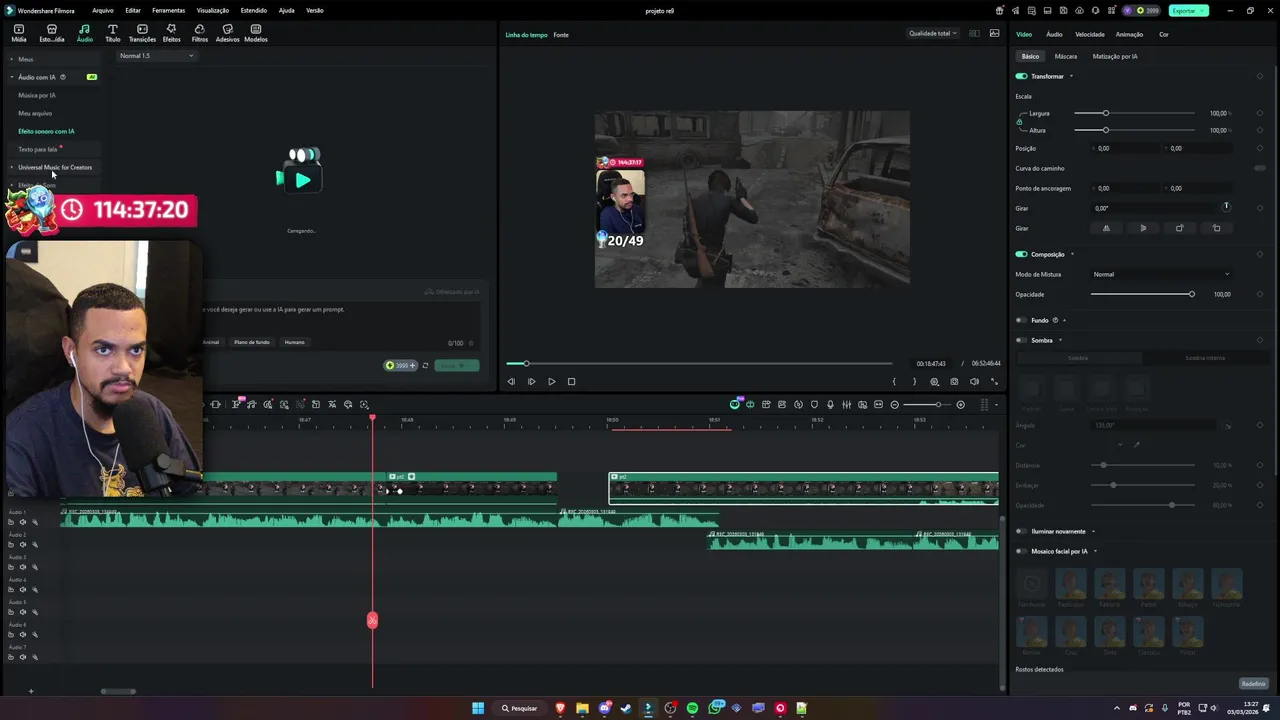Expand the Sombra section arrow
The width and height of the screenshot is (1280, 720).
click(1059, 340)
